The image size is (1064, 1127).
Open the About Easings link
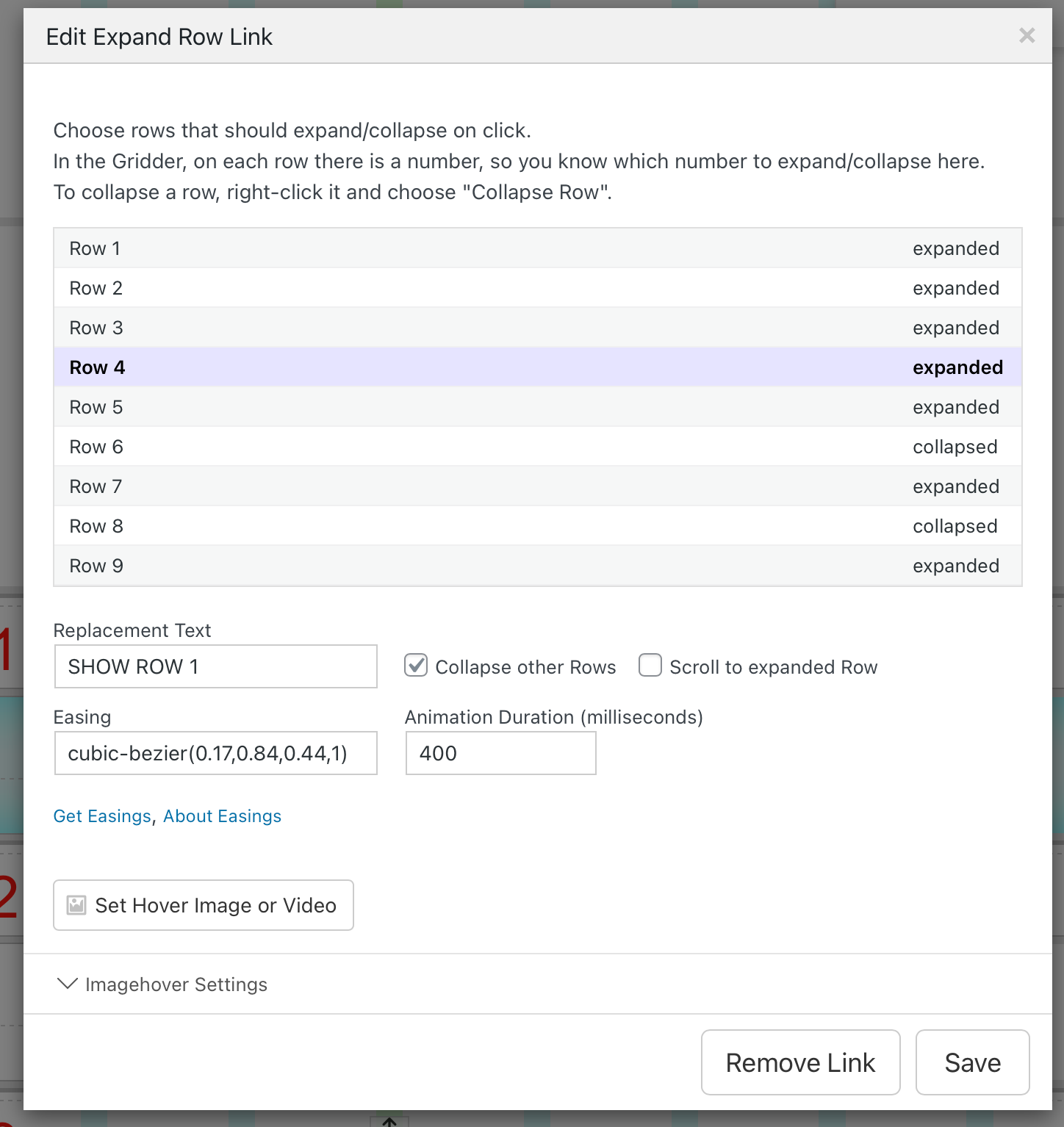tap(222, 816)
